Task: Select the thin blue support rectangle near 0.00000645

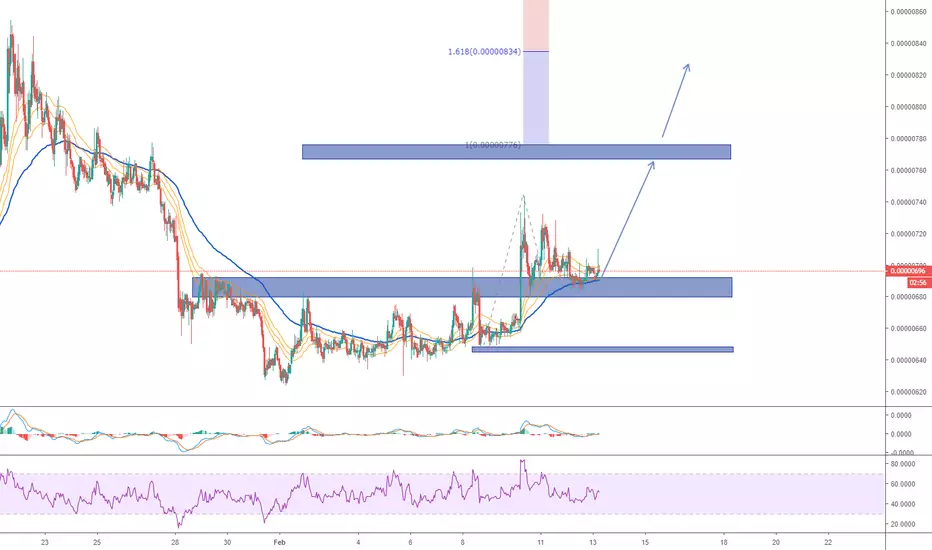Action: (x=603, y=350)
